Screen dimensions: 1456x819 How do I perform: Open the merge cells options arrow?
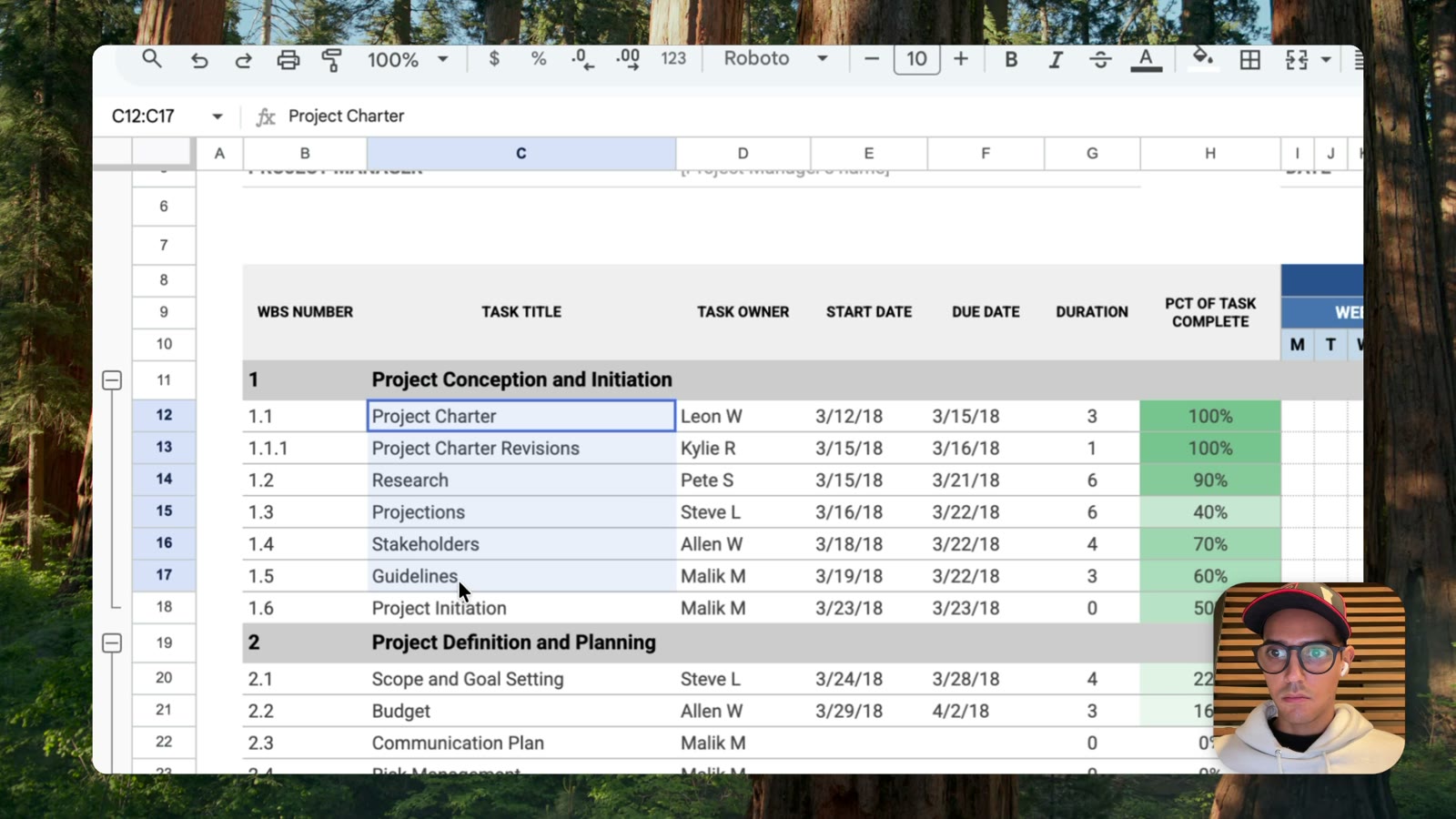(1326, 60)
